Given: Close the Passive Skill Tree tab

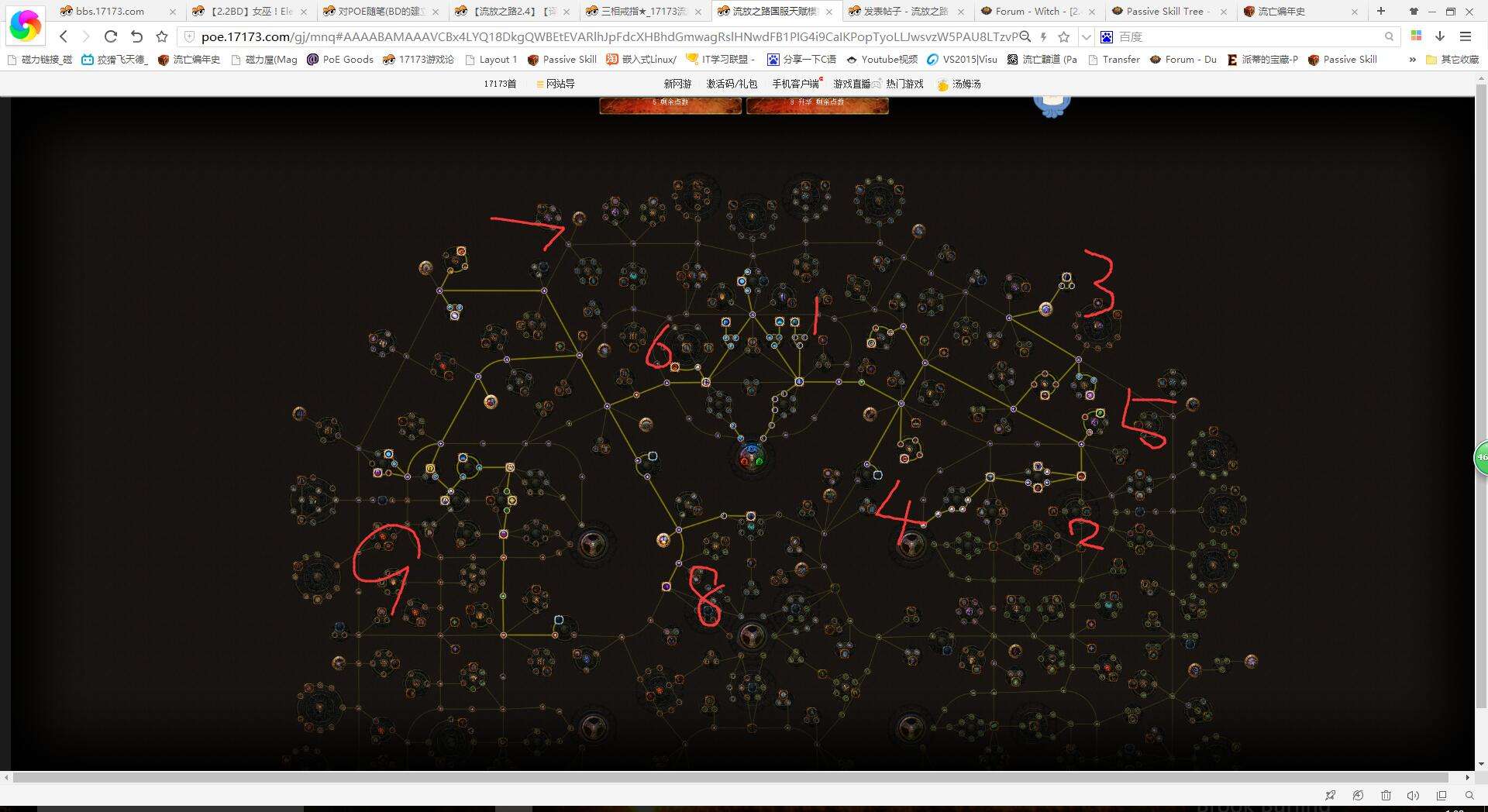Looking at the screenshot, I should pos(1224,12).
